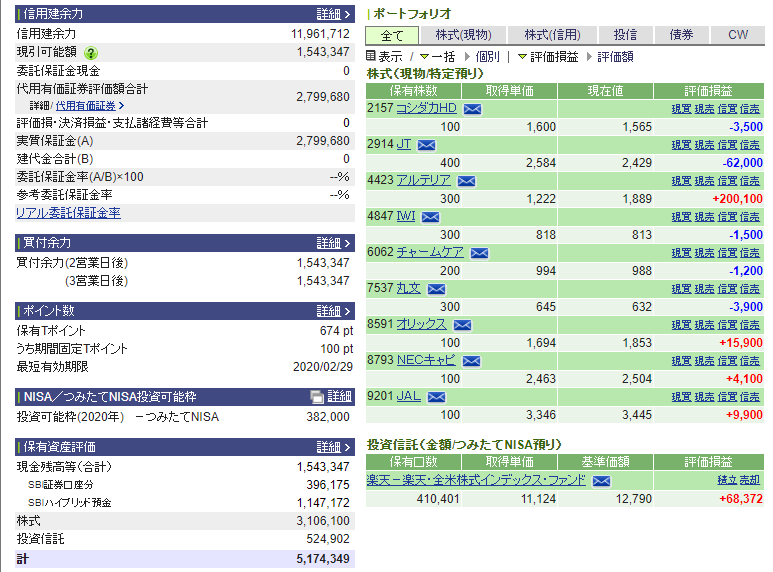The width and height of the screenshot is (773, 572).
Task: Open the mail icon for JAL
Action: [436, 397]
